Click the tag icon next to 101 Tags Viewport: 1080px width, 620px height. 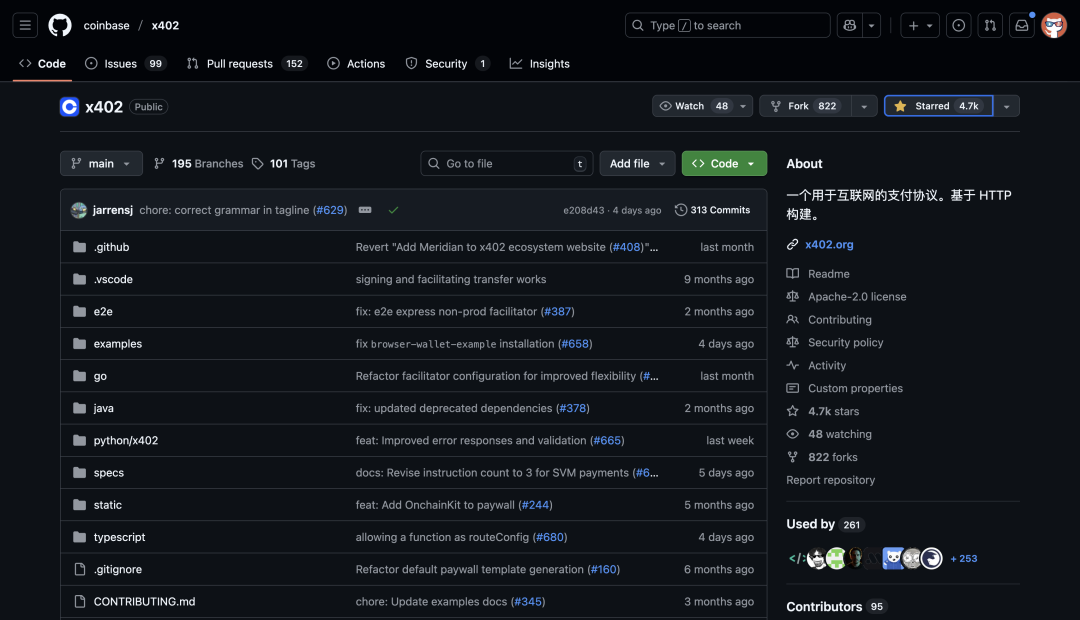[258, 164]
